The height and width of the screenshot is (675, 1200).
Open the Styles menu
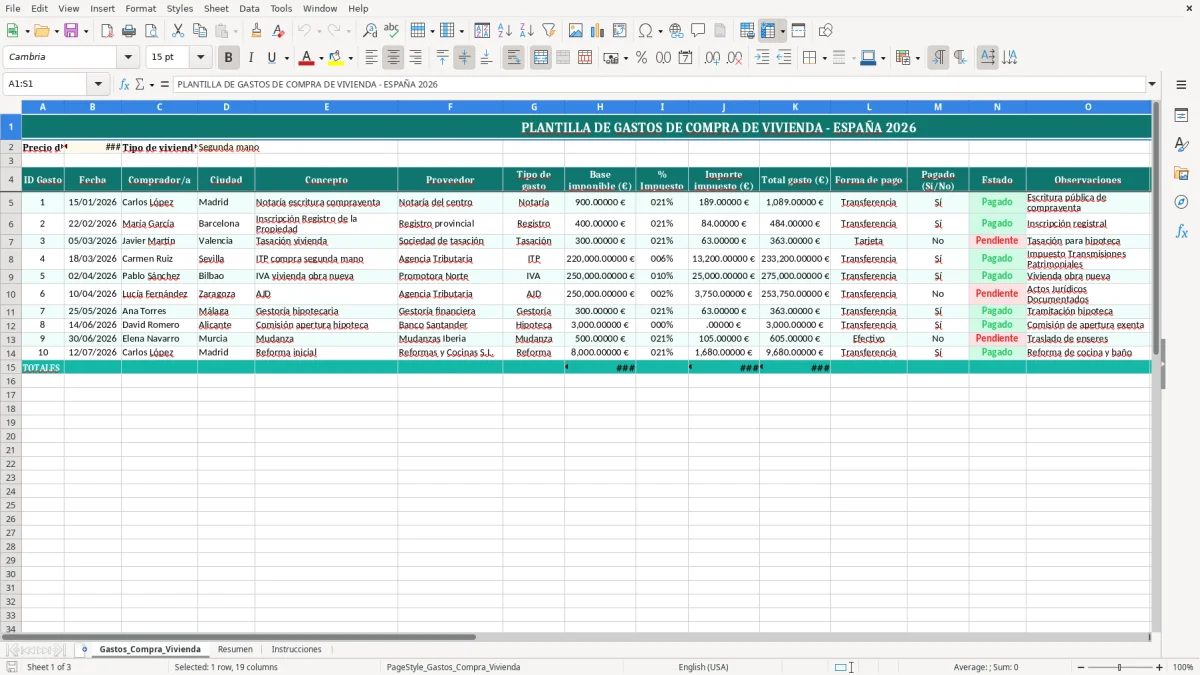[x=180, y=8]
